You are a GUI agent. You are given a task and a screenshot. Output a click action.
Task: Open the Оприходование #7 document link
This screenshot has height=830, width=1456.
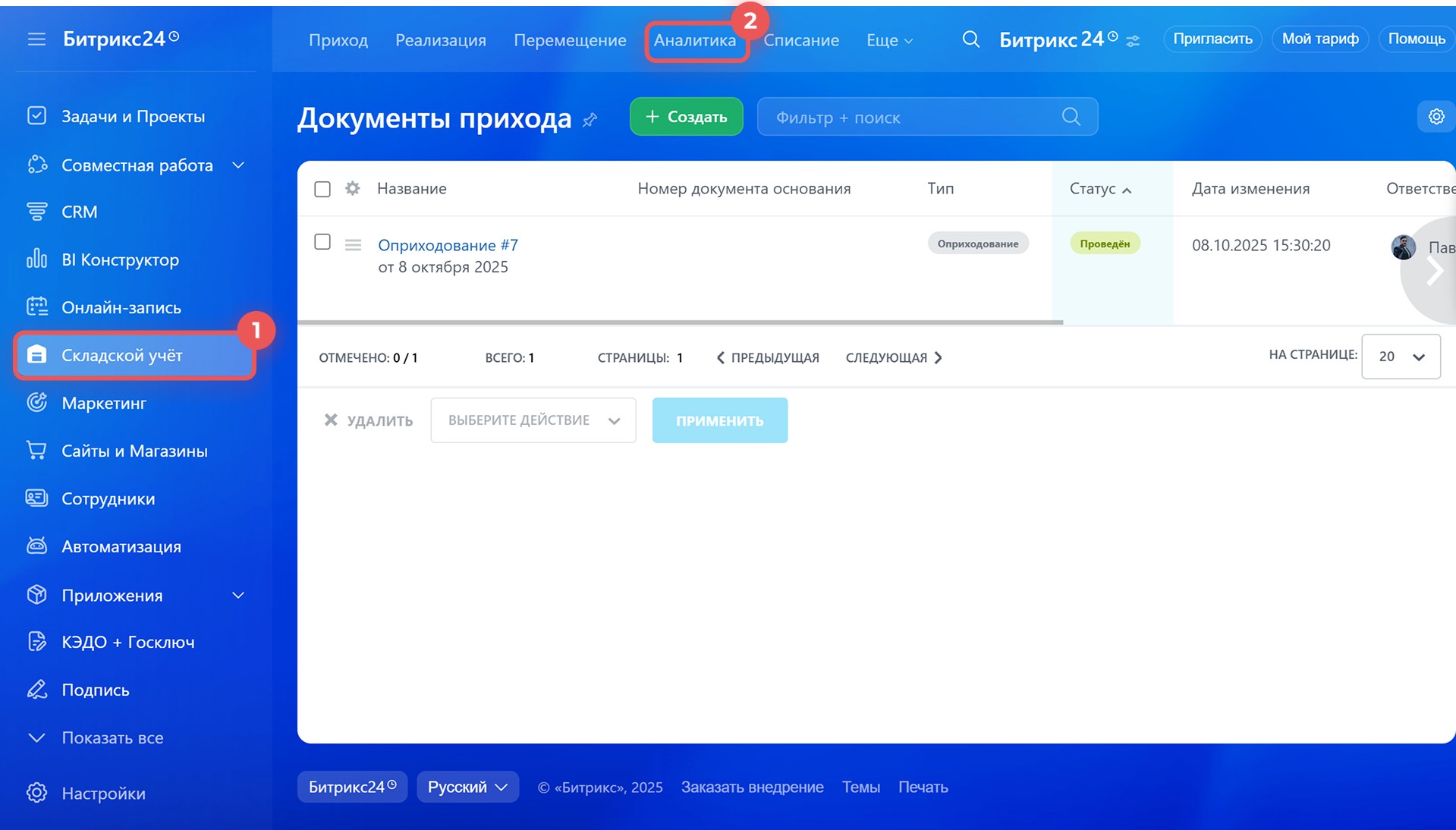pyautogui.click(x=448, y=245)
